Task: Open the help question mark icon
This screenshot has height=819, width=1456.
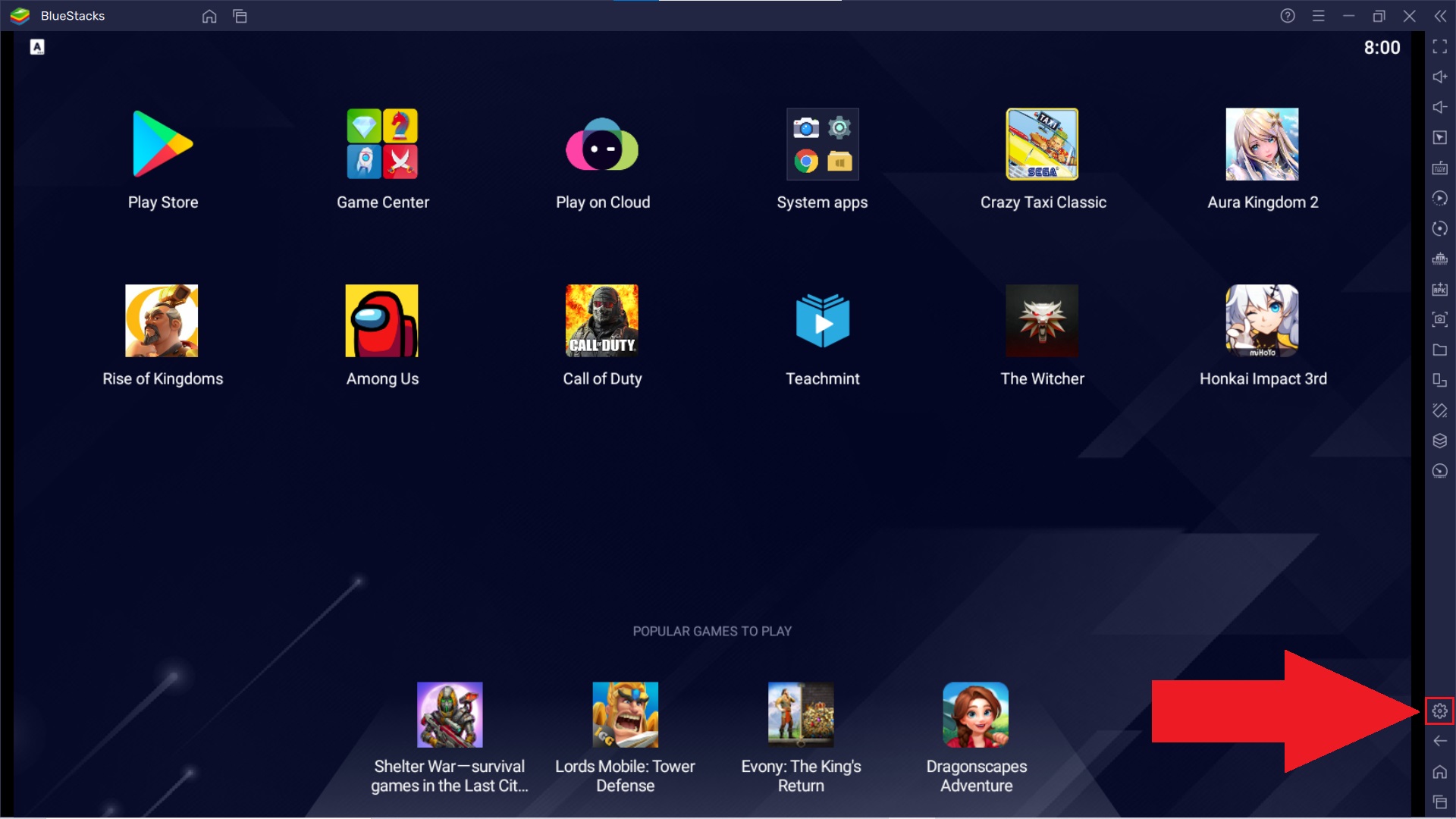Action: click(1288, 16)
